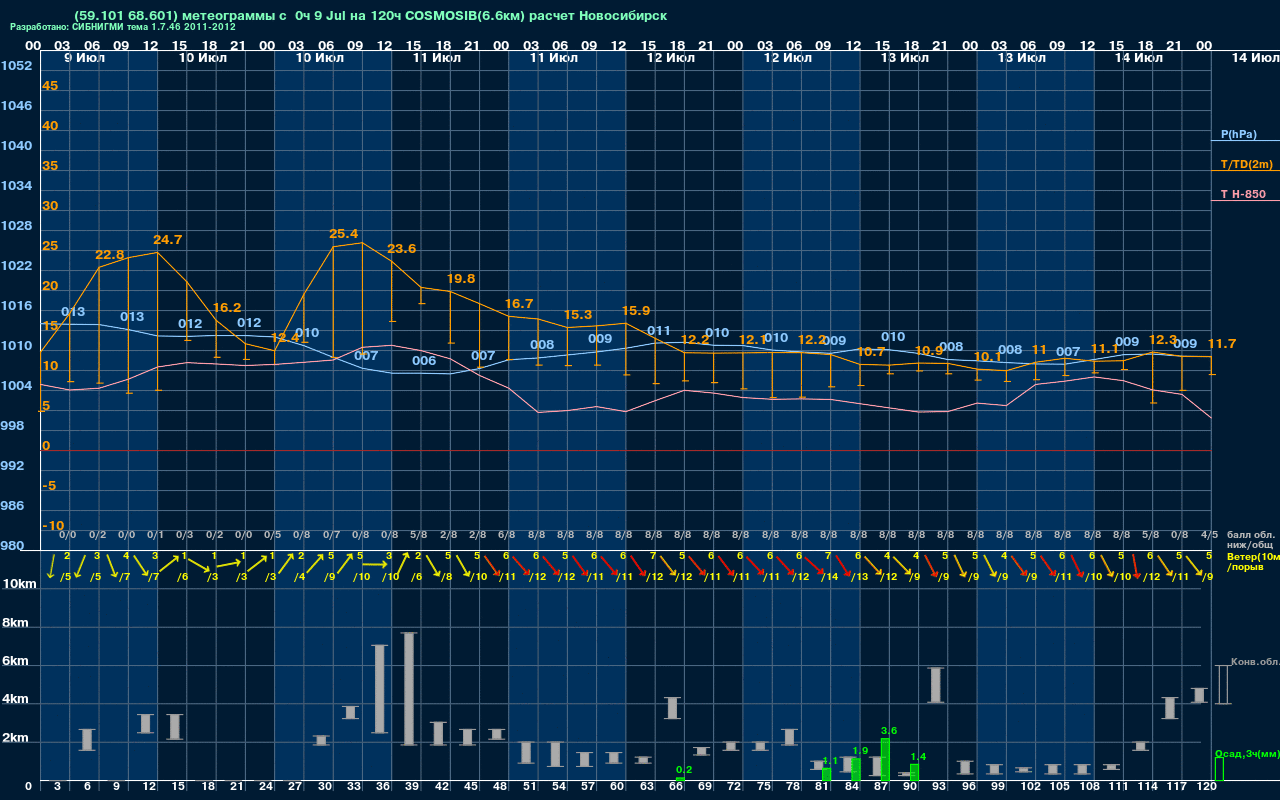The height and width of the screenshot is (800, 1280).
Task: Click the 10km altitude axis label
Action: click(x=19, y=583)
